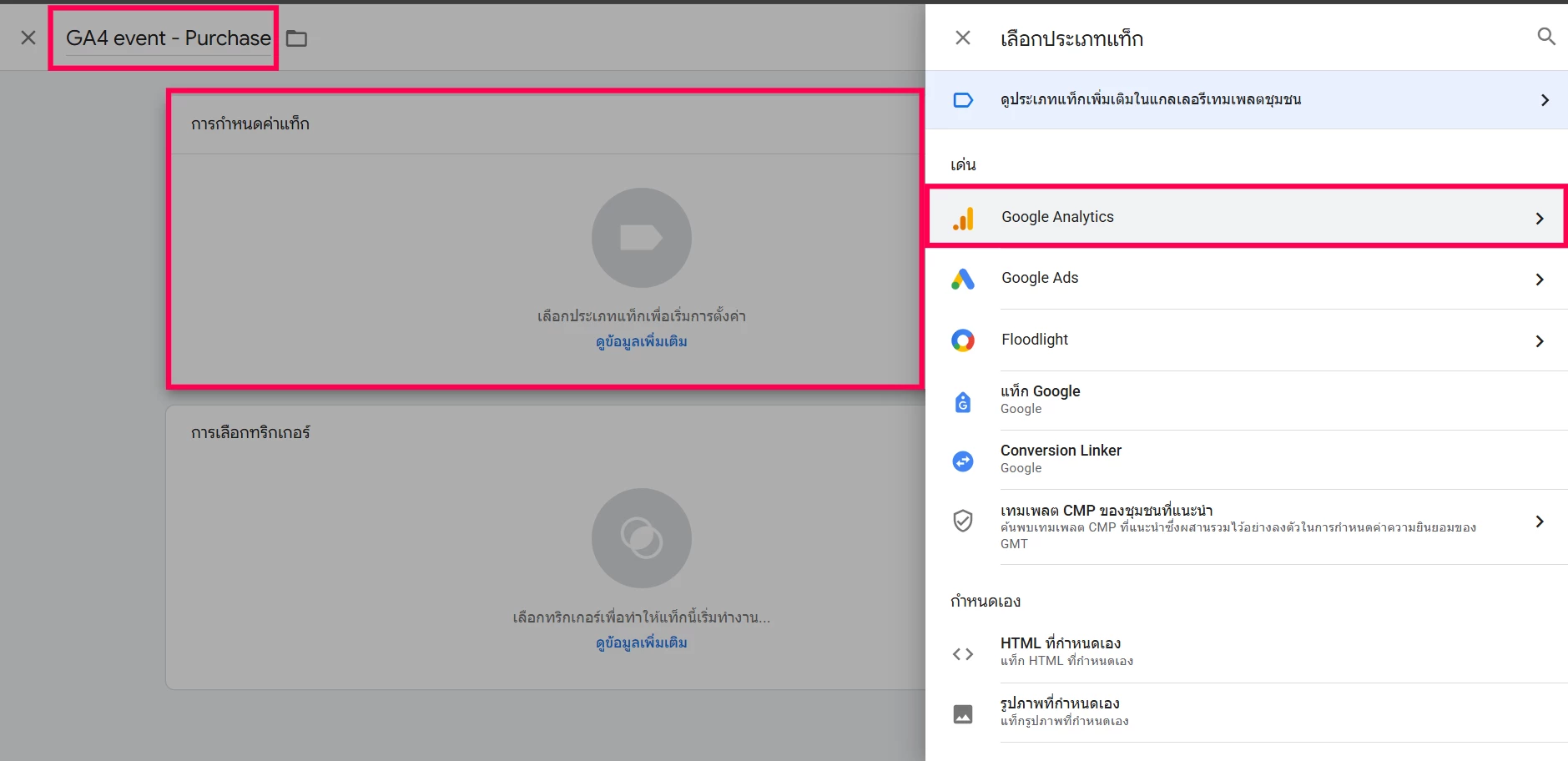The image size is (1568, 761).
Task: Click the search magnifier in tag type panel
Action: 1545,37
